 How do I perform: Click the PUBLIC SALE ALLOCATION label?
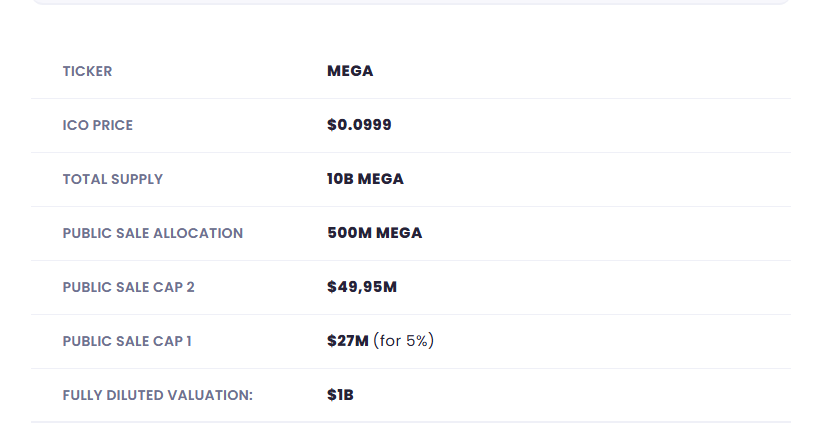(x=152, y=234)
